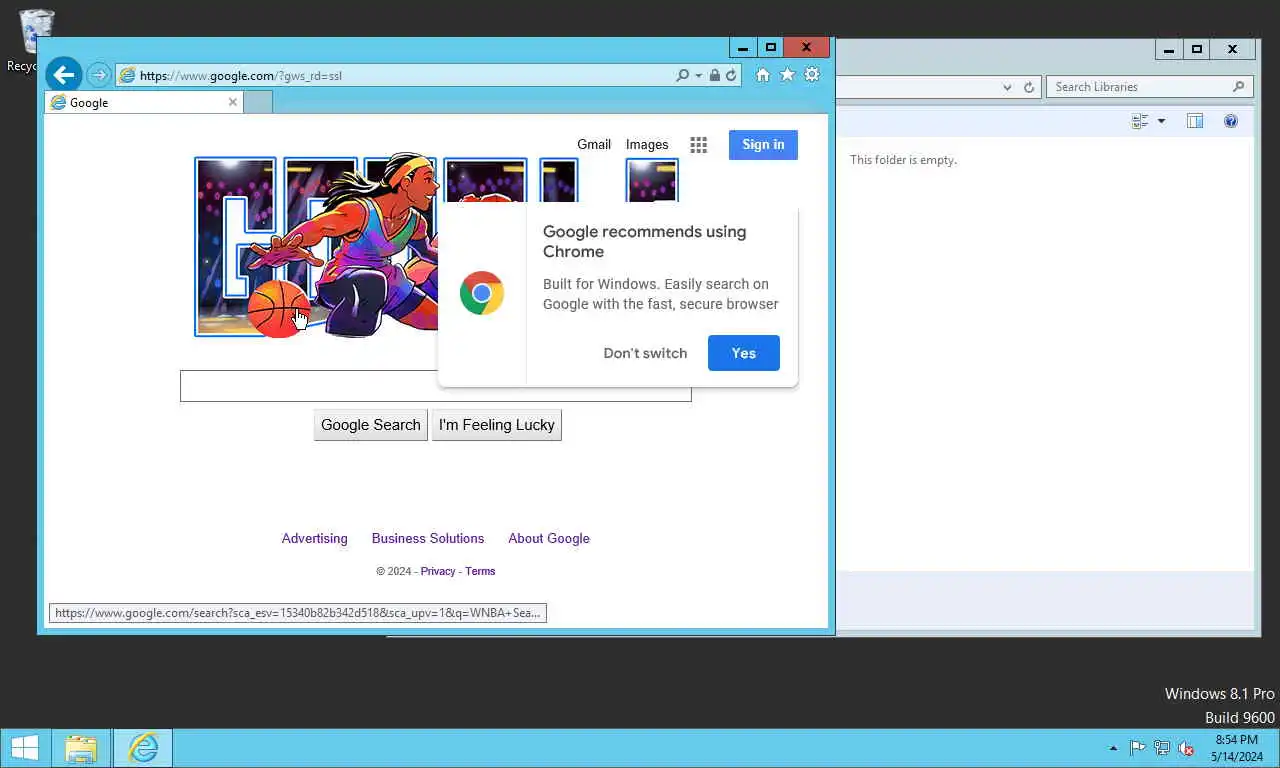
Task: Click the Google Search button
Action: (x=370, y=425)
